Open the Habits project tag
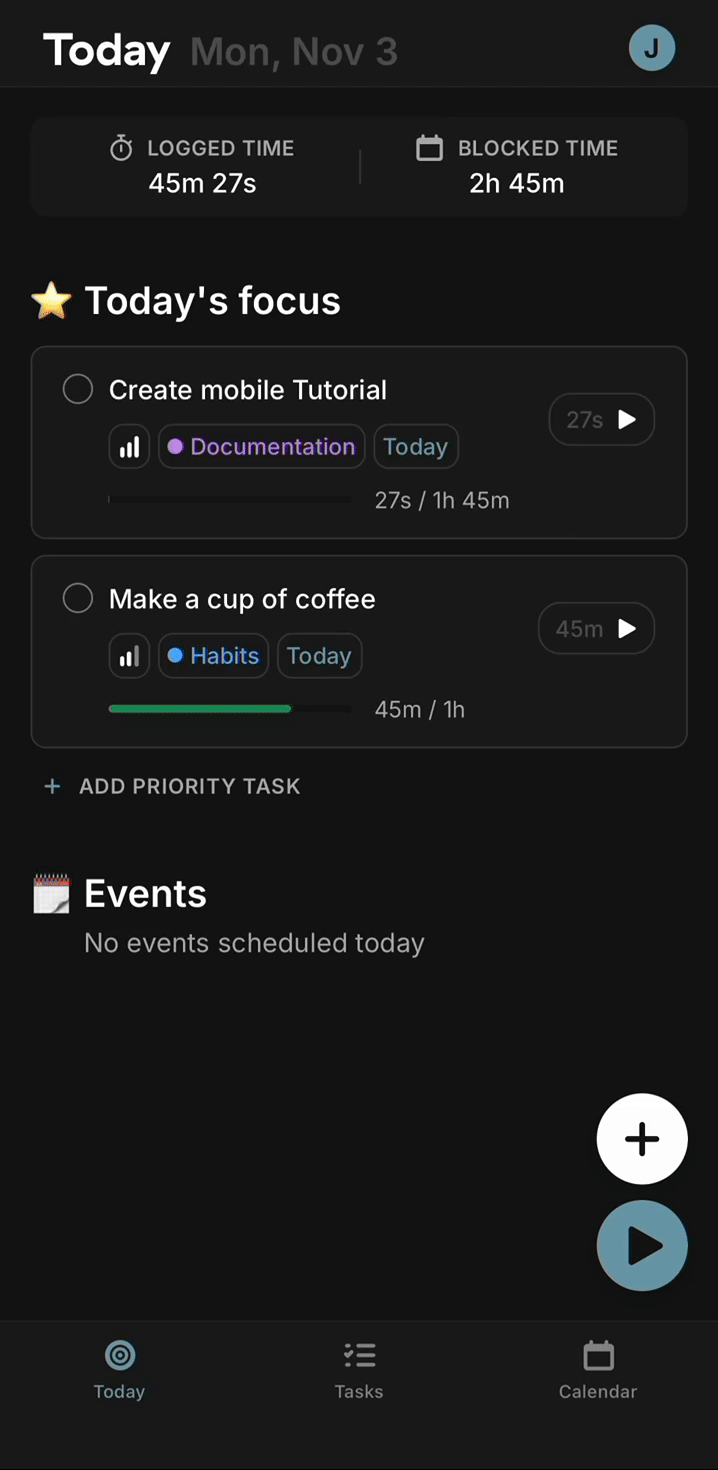The height and width of the screenshot is (1470, 718). coord(213,656)
